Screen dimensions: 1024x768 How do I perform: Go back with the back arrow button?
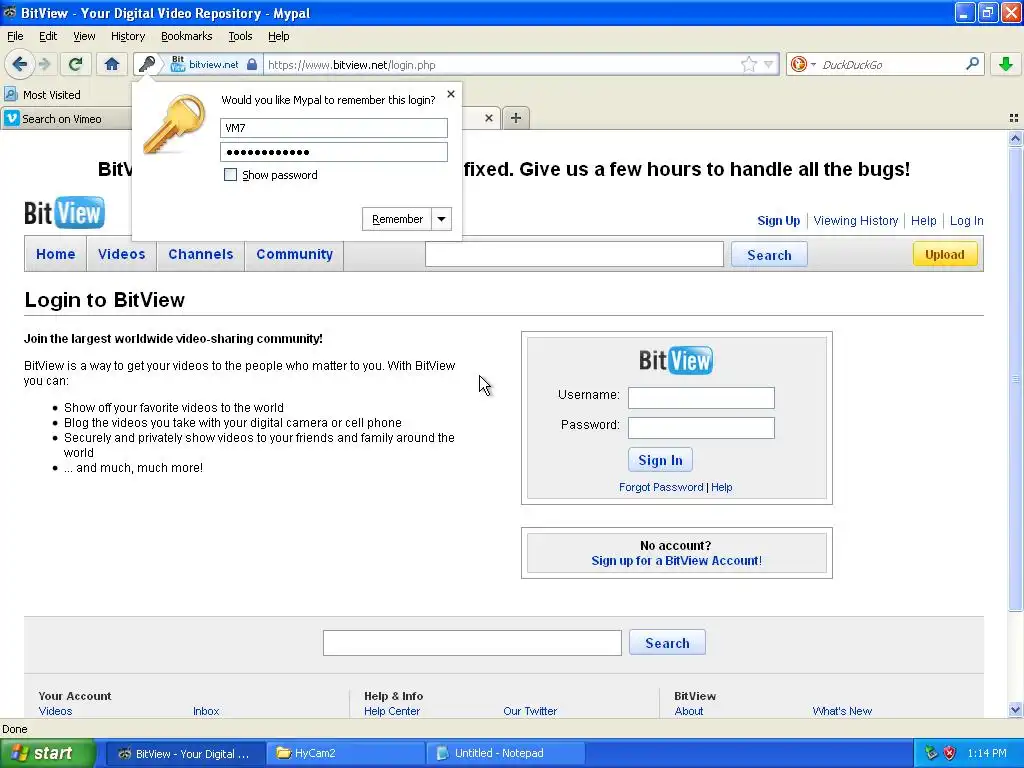click(x=20, y=64)
